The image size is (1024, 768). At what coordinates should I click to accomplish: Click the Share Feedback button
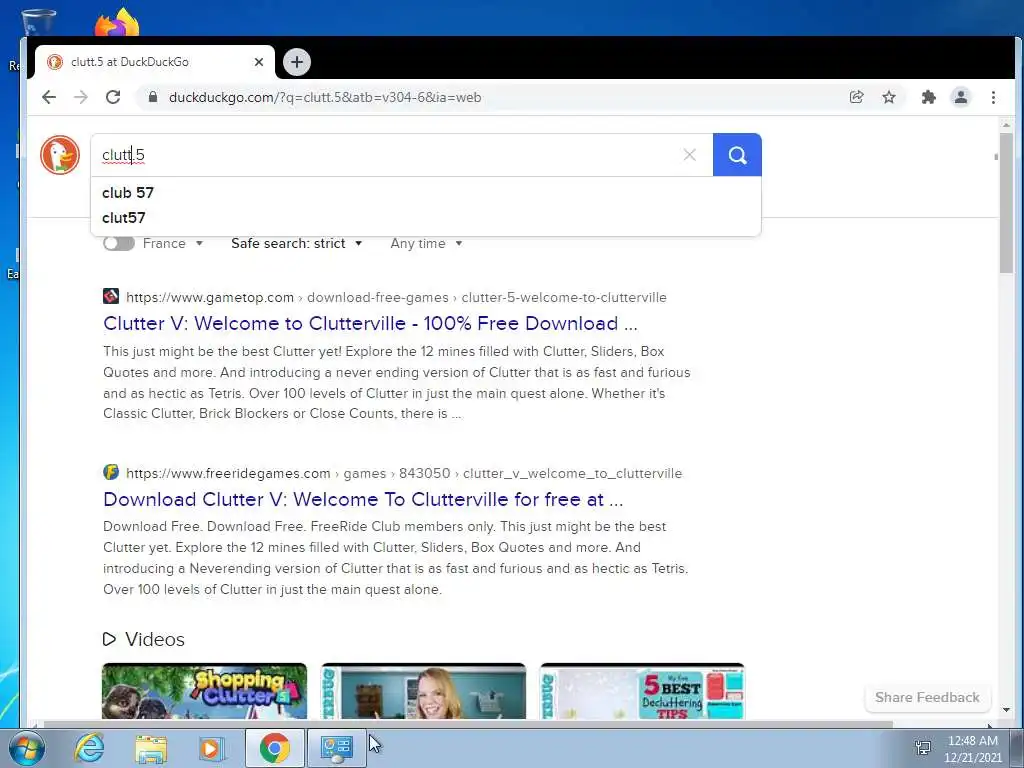tap(927, 697)
